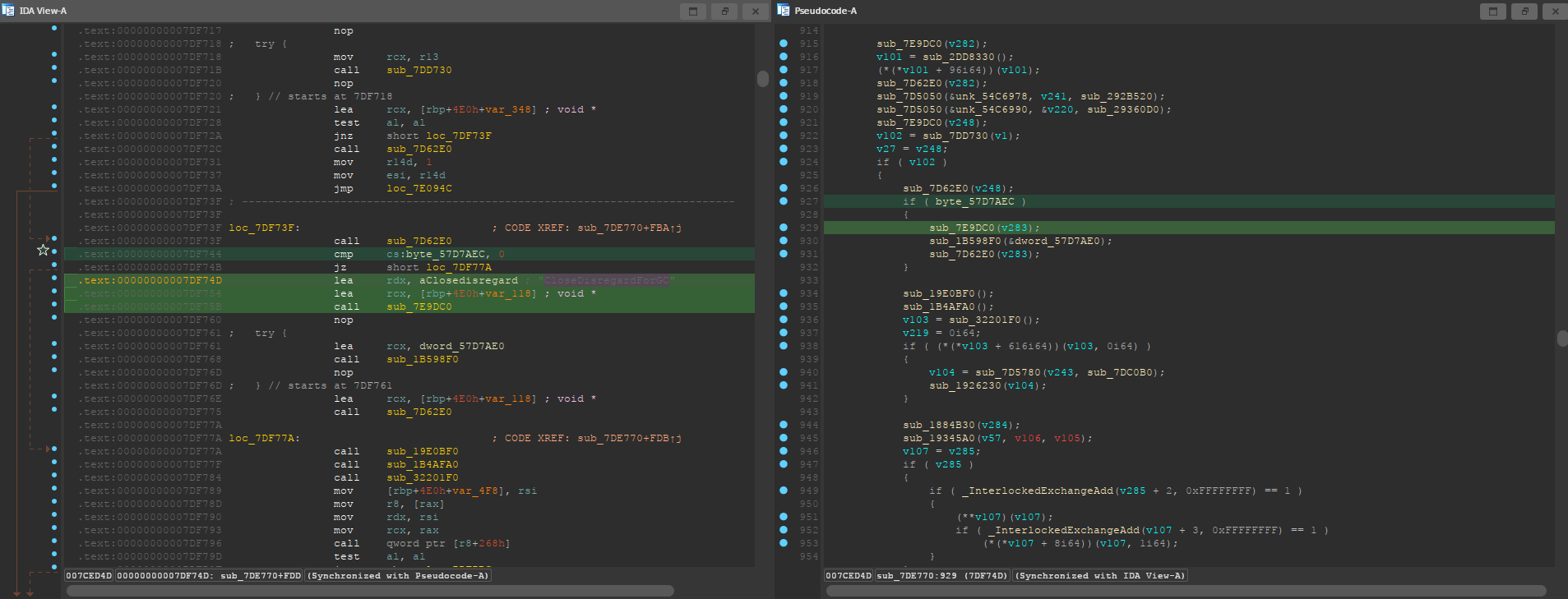Click sub_7DD730 in the call instruction
This screenshot has width=1568, height=599.
[419, 70]
